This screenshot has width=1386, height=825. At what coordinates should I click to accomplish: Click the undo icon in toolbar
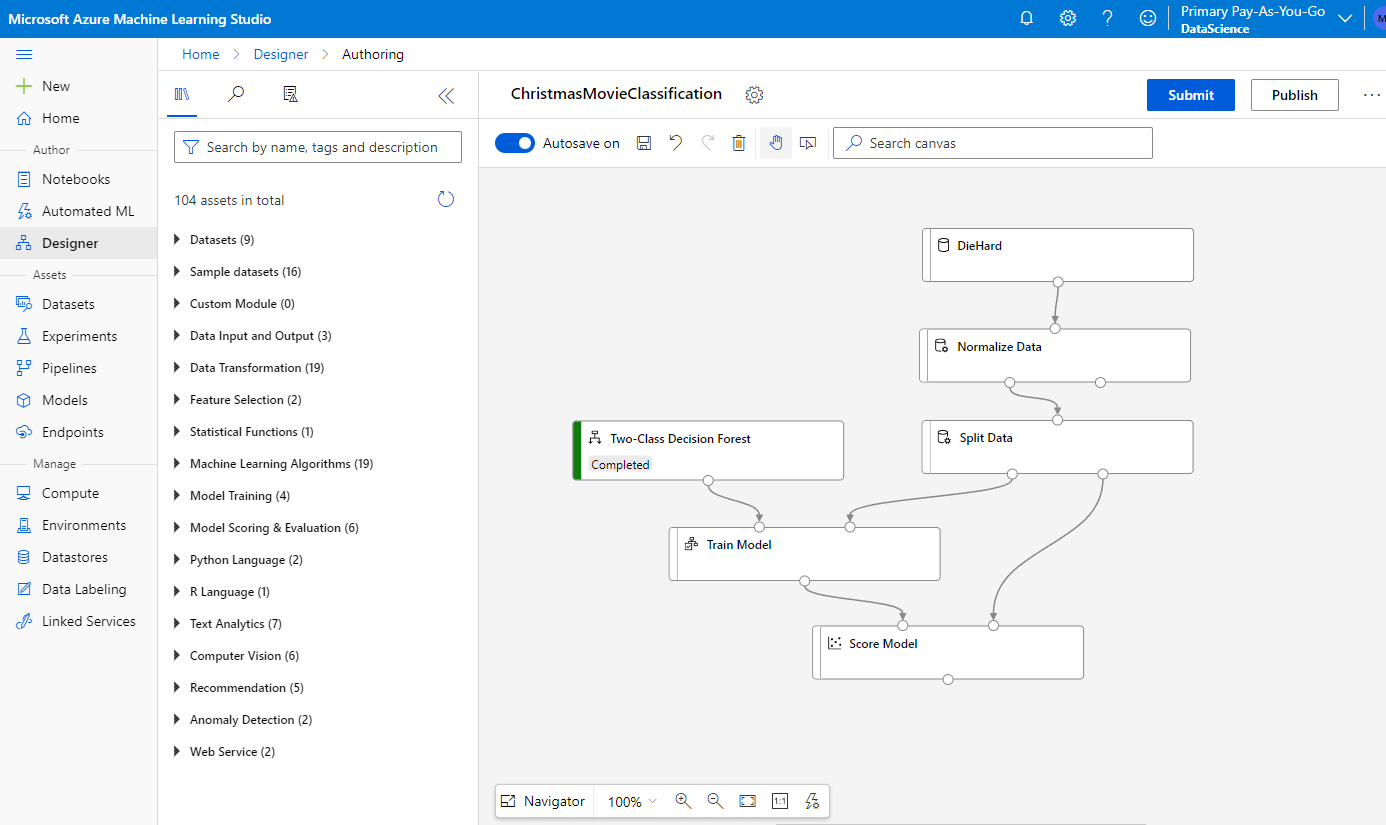point(676,143)
